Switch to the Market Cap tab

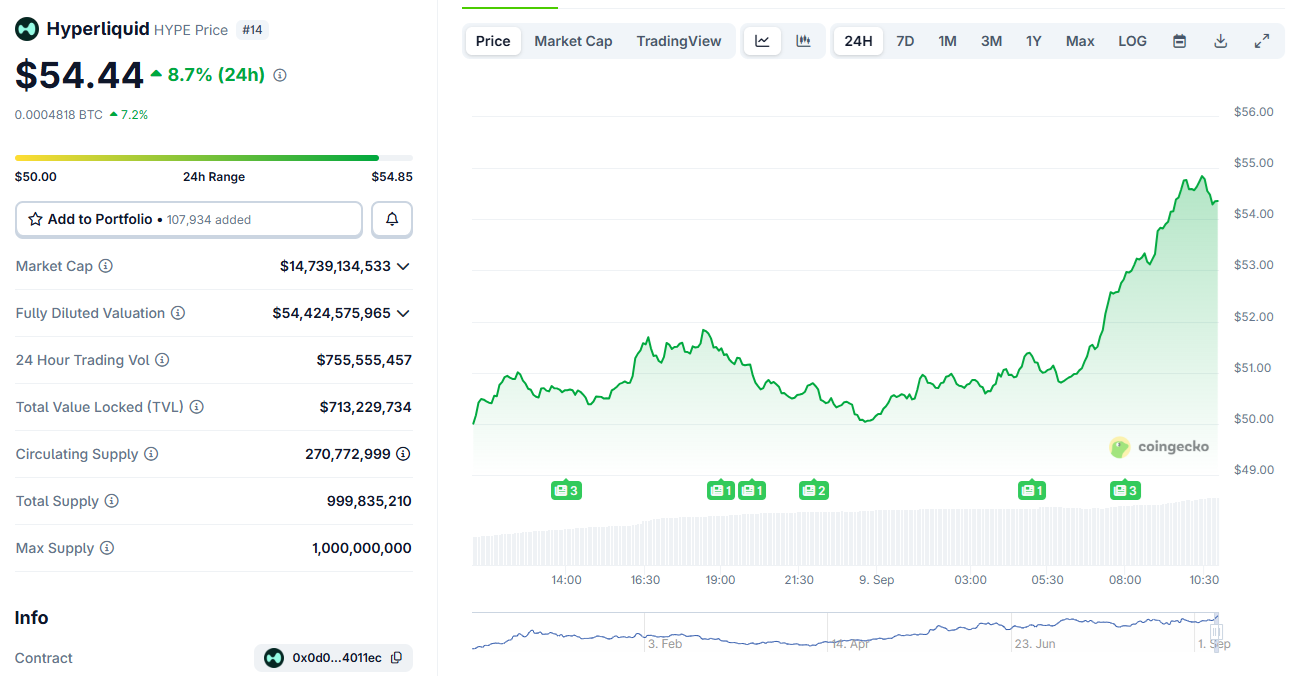click(573, 40)
